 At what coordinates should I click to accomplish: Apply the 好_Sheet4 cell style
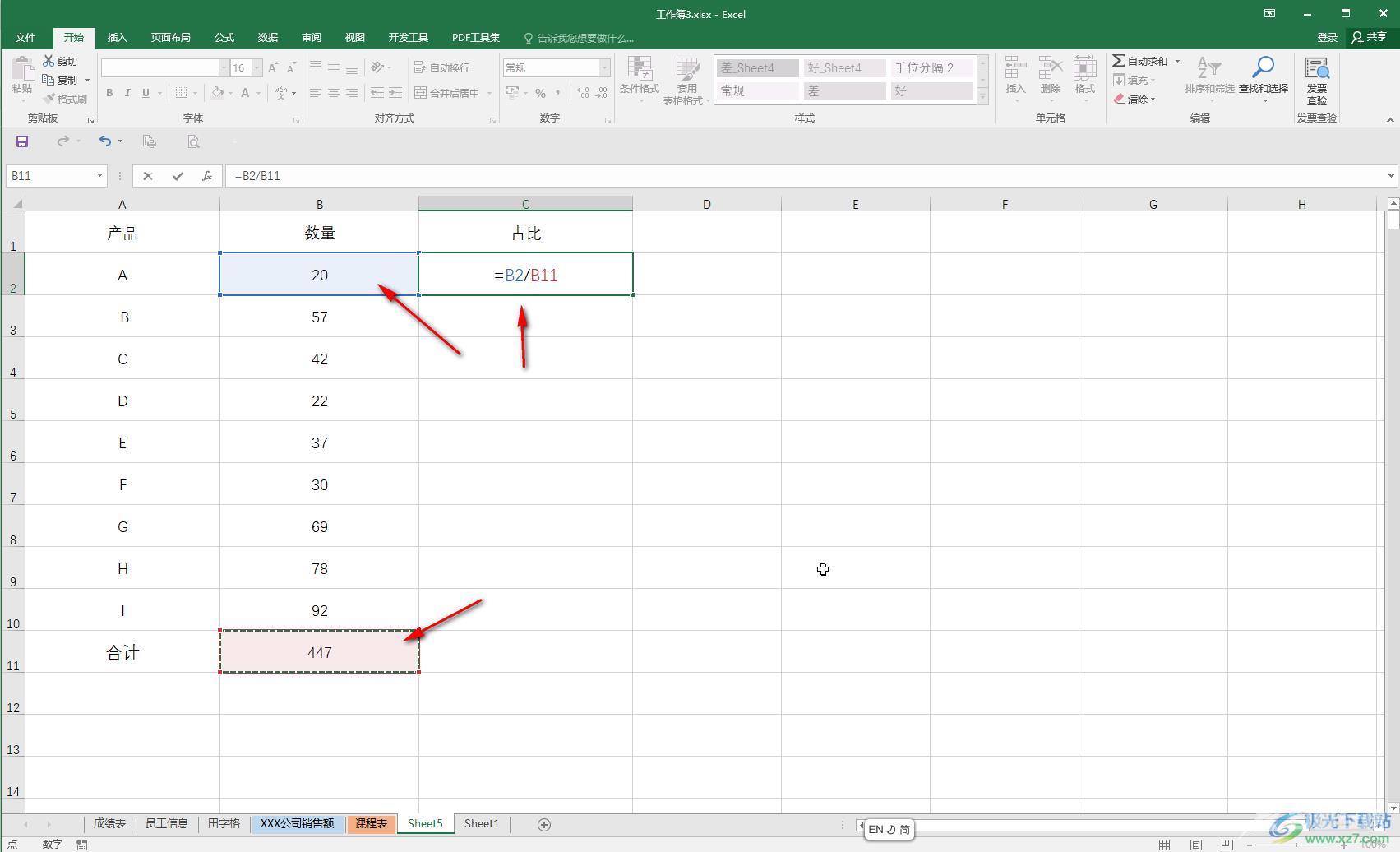click(x=844, y=68)
